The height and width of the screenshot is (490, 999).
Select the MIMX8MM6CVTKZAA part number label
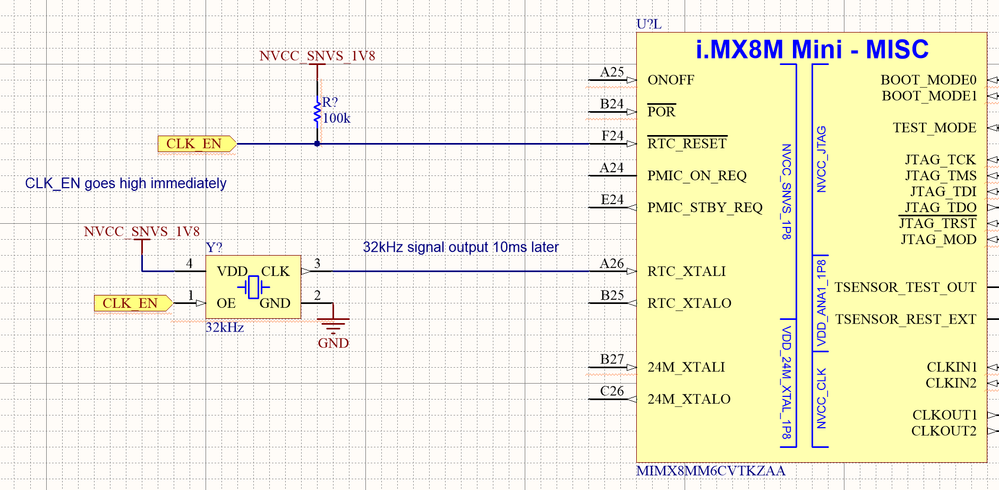[x=711, y=471]
